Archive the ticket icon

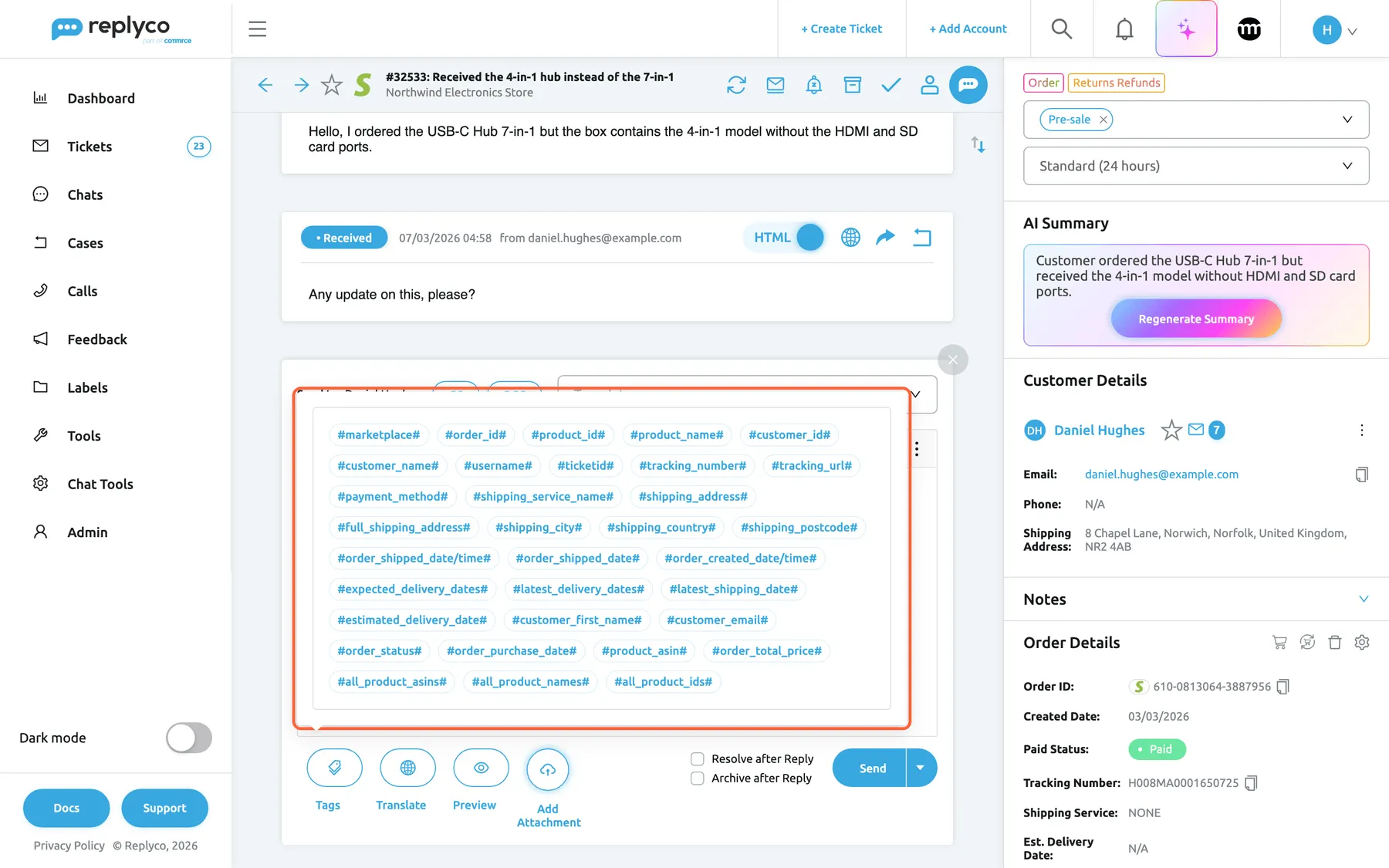pos(852,85)
